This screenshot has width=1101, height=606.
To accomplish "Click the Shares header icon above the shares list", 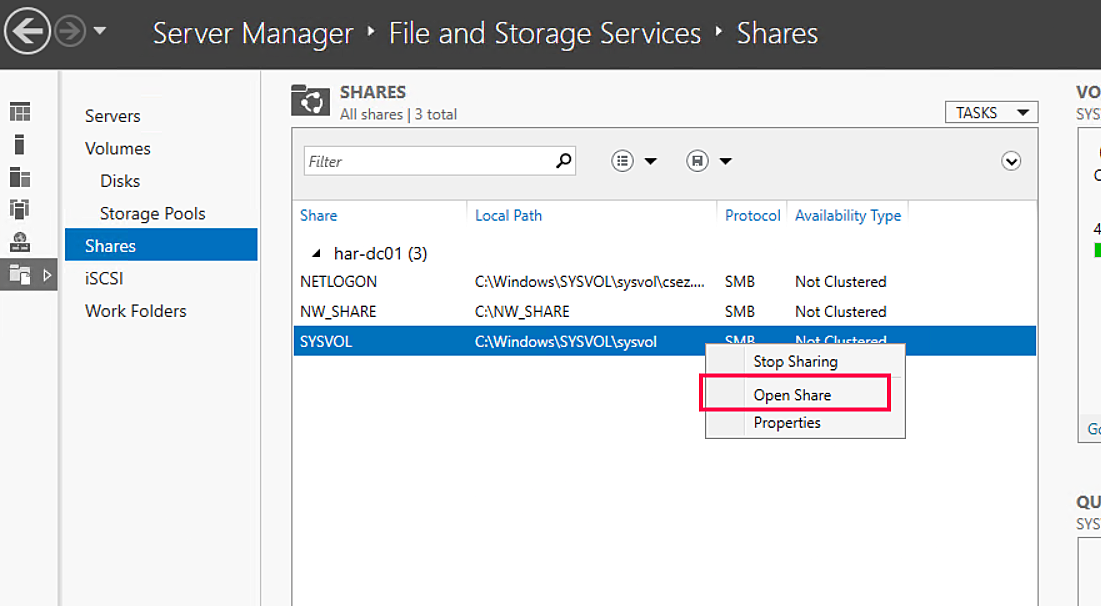I will [310, 100].
